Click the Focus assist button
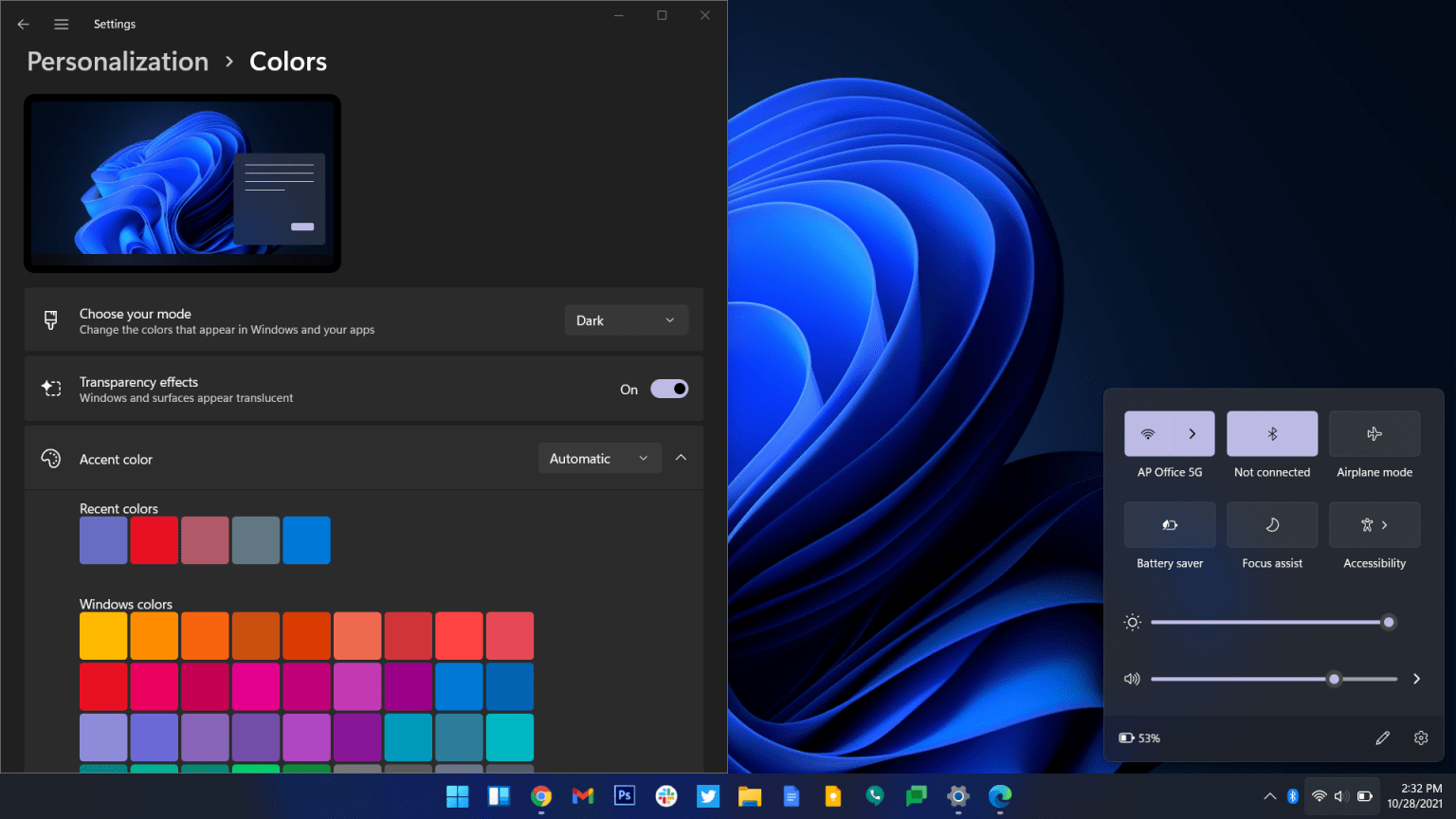This screenshot has height=819, width=1456. click(1271, 524)
